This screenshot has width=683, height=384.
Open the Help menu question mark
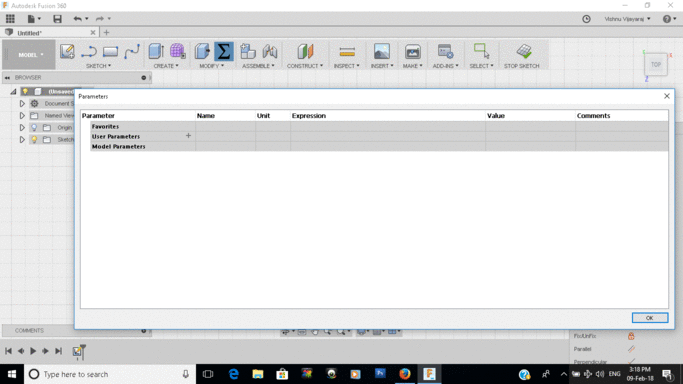click(669, 19)
